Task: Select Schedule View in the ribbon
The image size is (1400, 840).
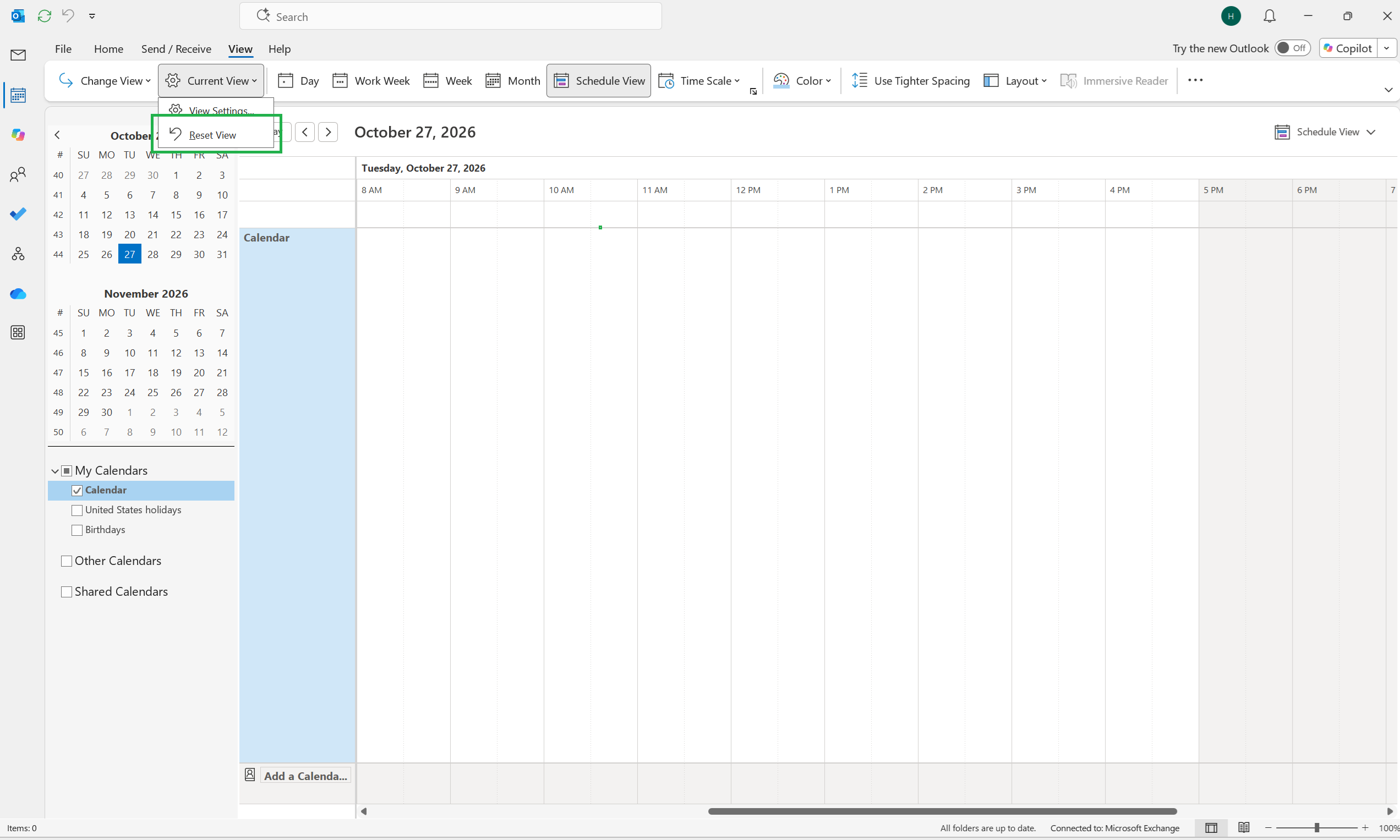Action: pyautogui.click(x=598, y=81)
